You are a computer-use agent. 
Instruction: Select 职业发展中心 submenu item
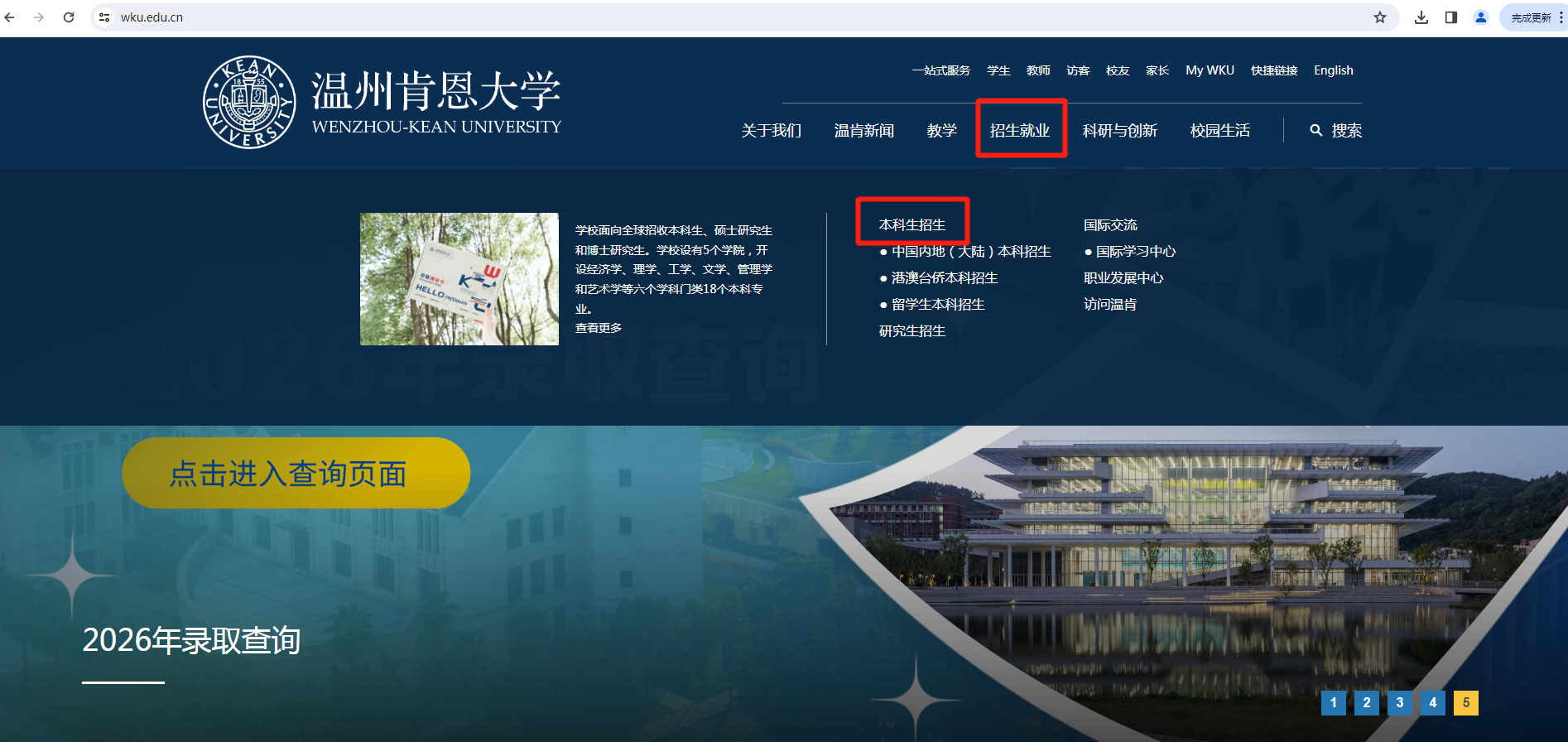click(1123, 278)
